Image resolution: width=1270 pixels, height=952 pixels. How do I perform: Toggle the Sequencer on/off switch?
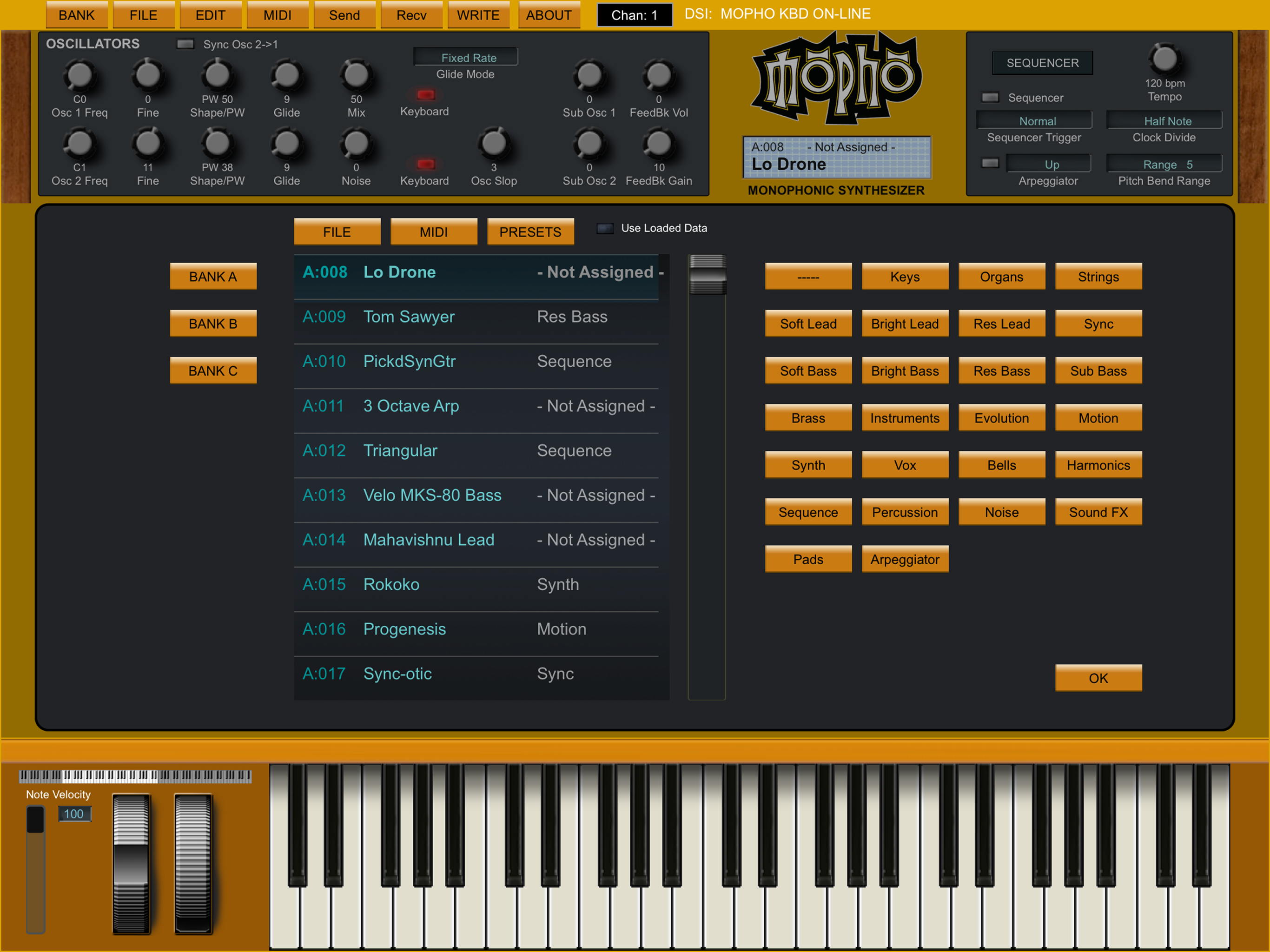click(990, 98)
